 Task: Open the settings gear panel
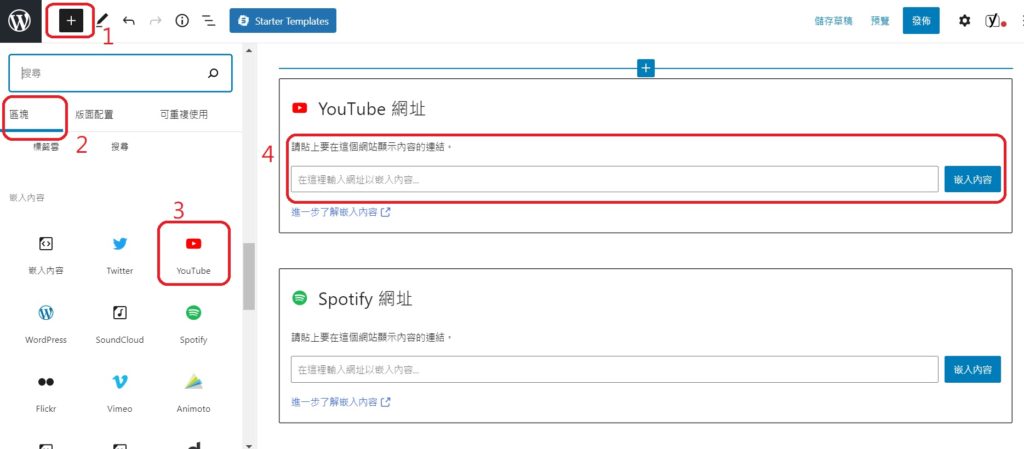(x=965, y=21)
